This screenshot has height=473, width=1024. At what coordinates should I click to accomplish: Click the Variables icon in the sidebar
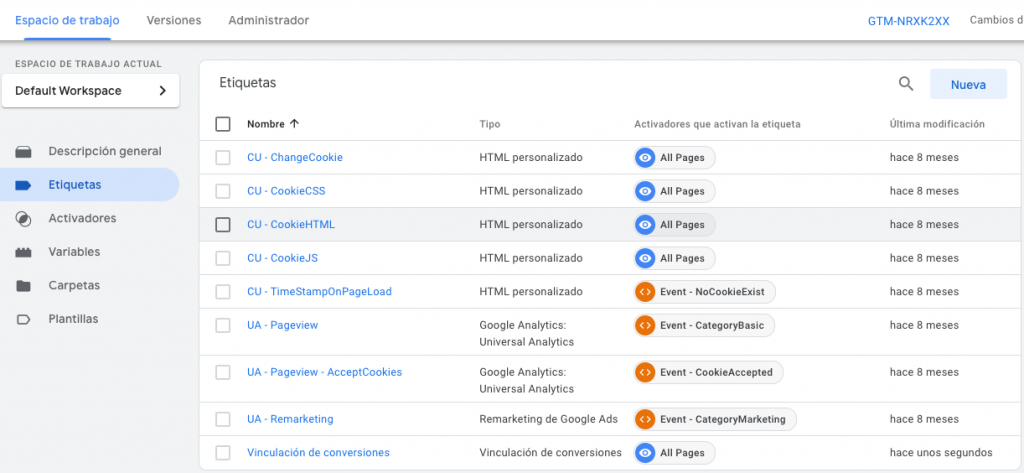tap(24, 252)
